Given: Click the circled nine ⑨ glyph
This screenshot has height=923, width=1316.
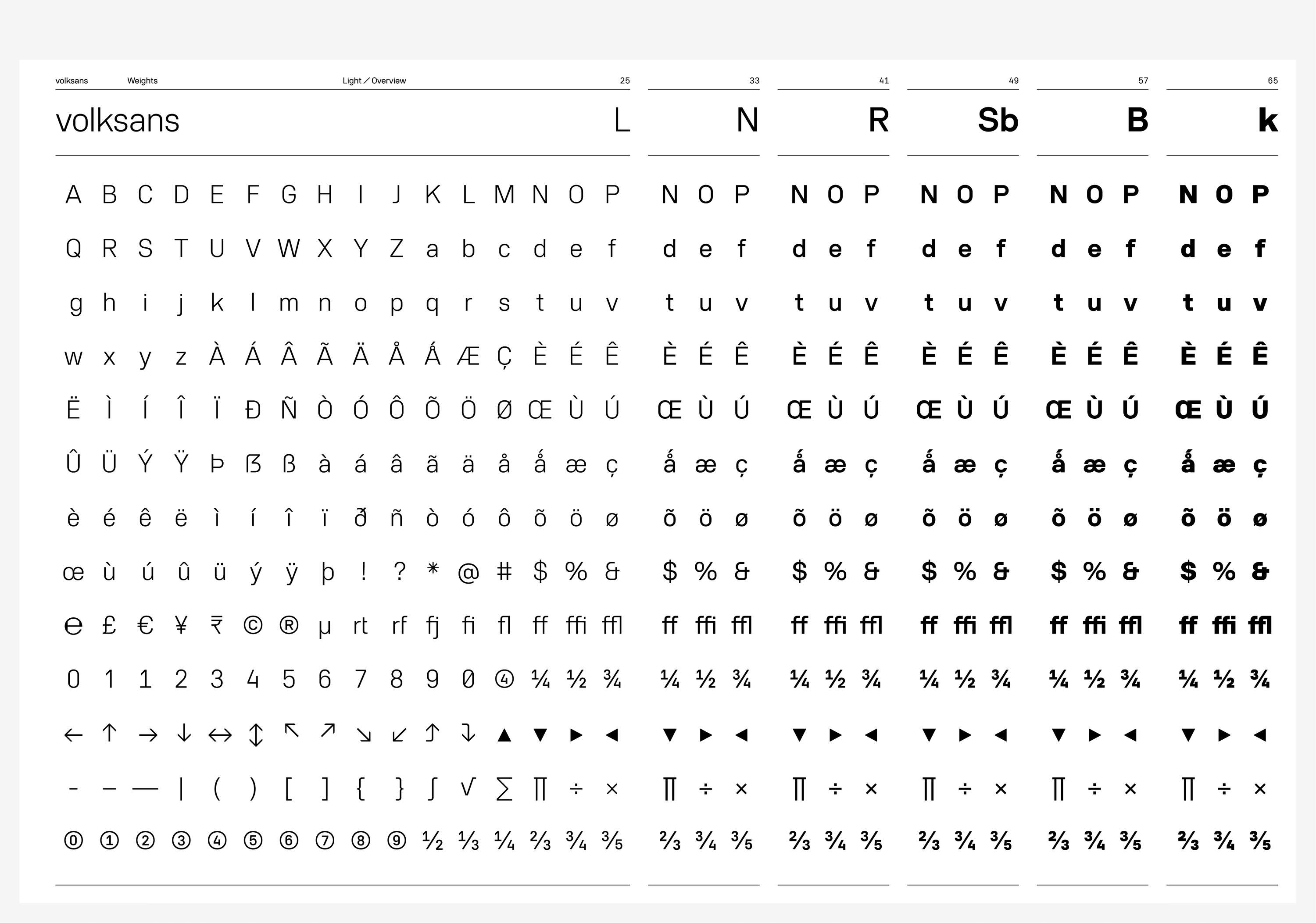Looking at the screenshot, I should coord(397,841).
